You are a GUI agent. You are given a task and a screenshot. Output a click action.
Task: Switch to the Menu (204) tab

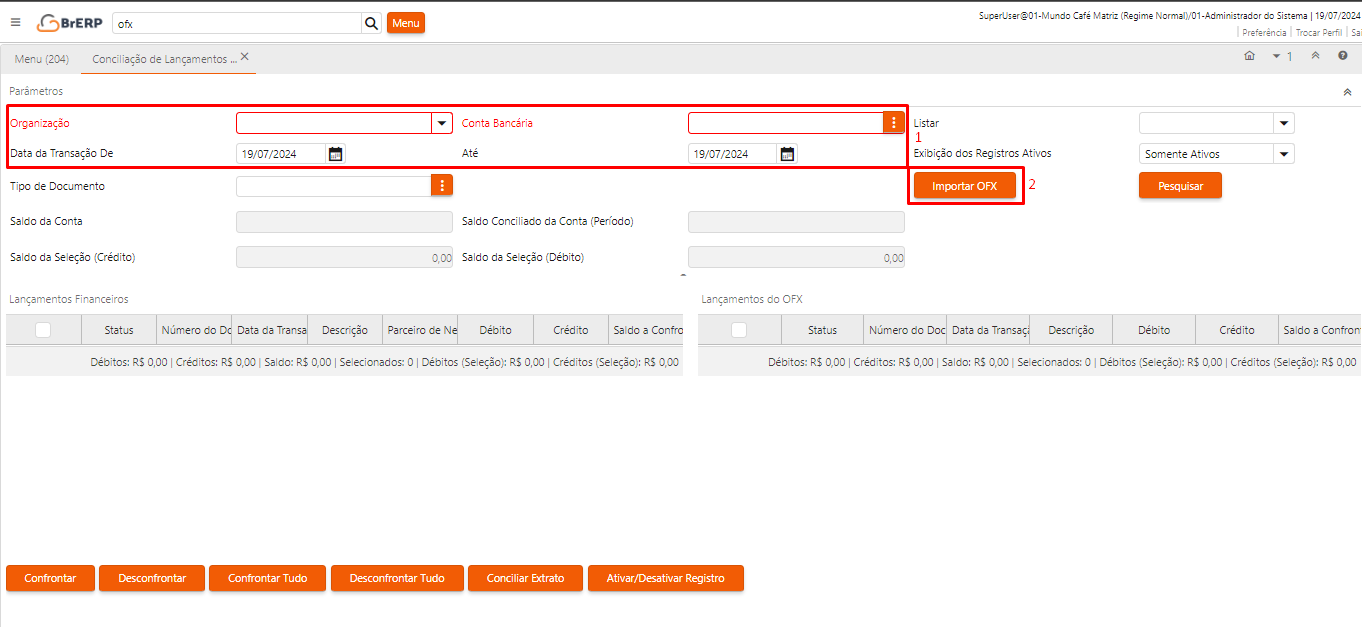[x=42, y=59]
